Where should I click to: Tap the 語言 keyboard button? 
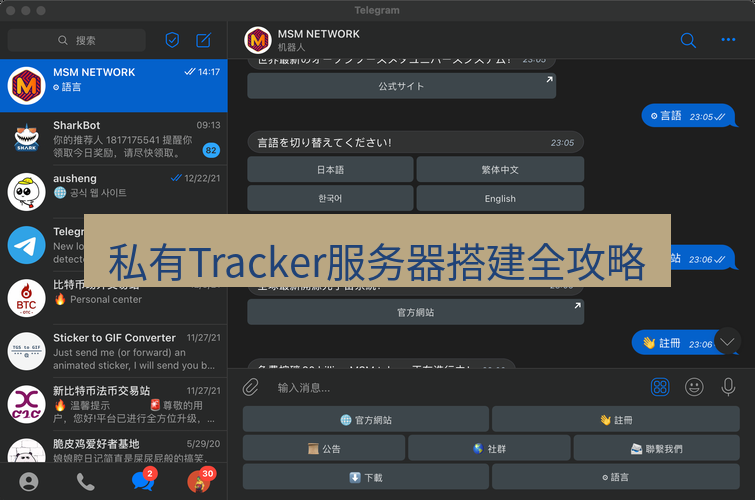[616, 477]
